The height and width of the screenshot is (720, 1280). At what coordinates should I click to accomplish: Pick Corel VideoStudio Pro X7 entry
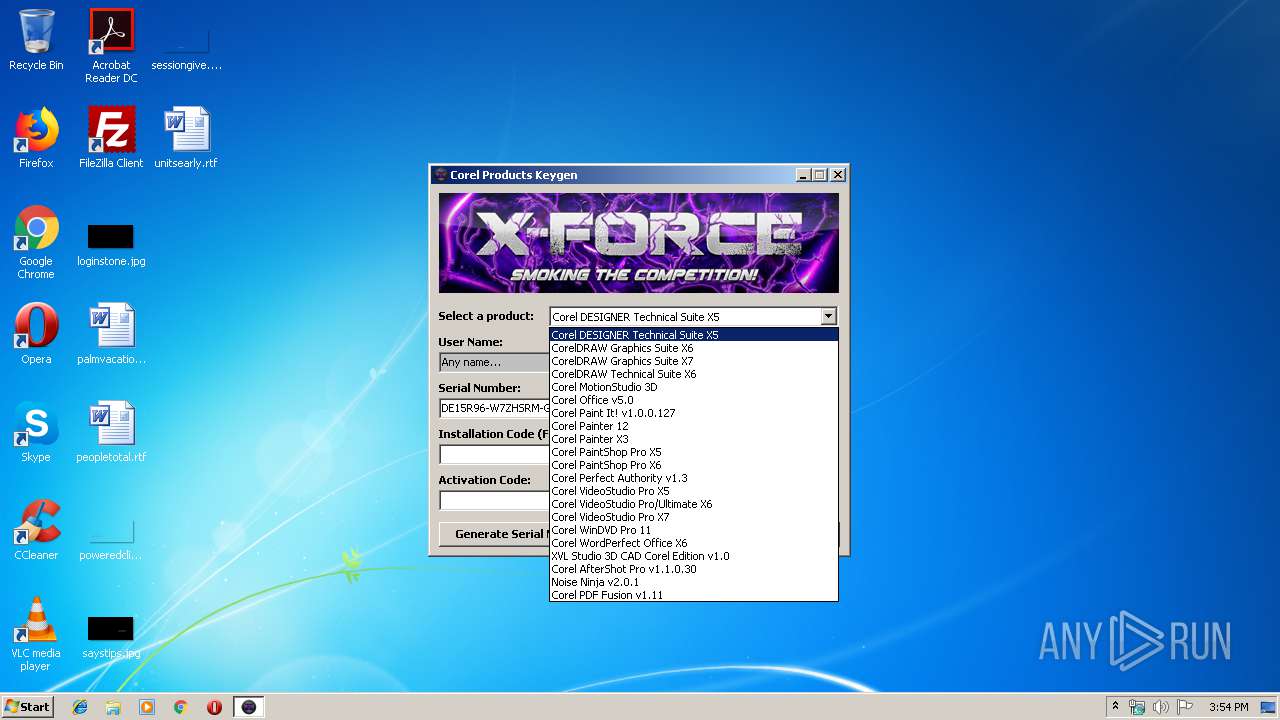pyautogui.click(x=694, y=517)
